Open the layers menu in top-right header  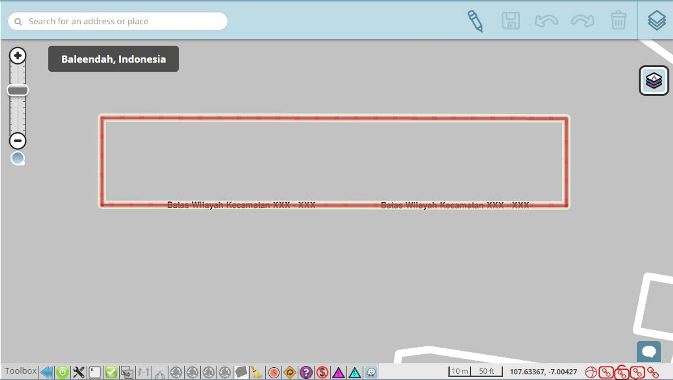point(657,20)
